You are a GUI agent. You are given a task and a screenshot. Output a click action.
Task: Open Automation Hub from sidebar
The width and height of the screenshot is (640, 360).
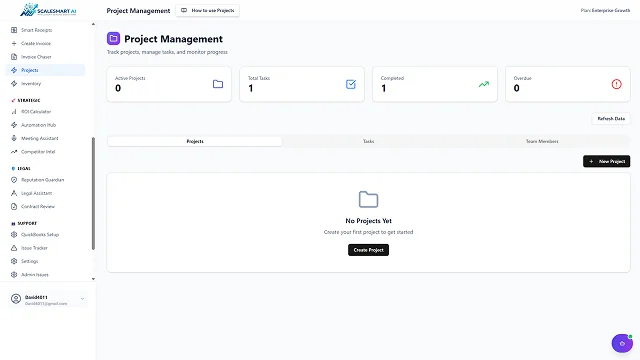(x=45, y=125)
